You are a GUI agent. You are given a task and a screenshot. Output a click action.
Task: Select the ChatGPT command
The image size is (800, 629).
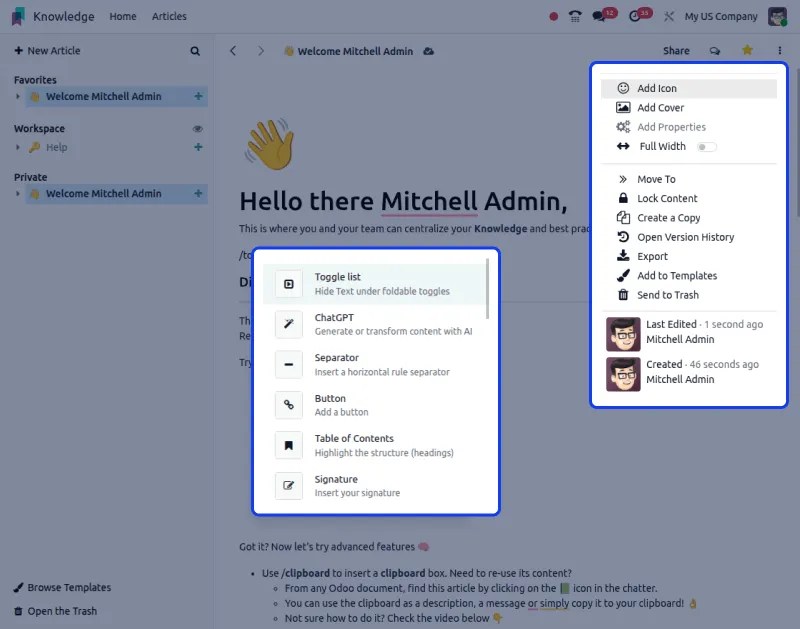pyautogui.click(x=374, y=324)
